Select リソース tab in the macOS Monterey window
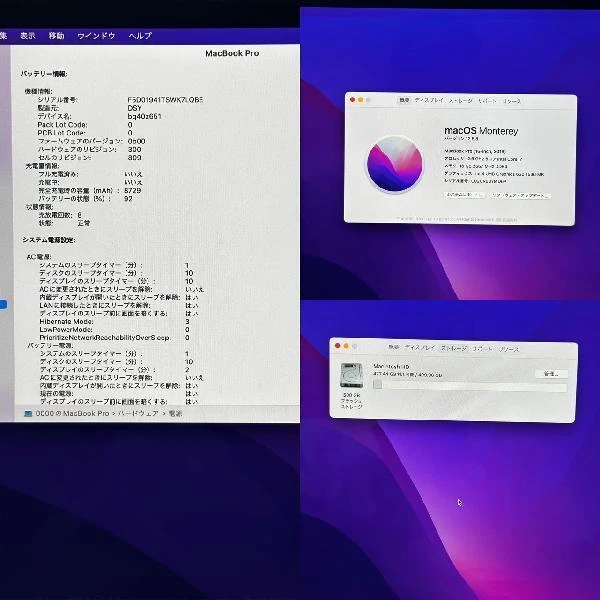 [511, 101]
